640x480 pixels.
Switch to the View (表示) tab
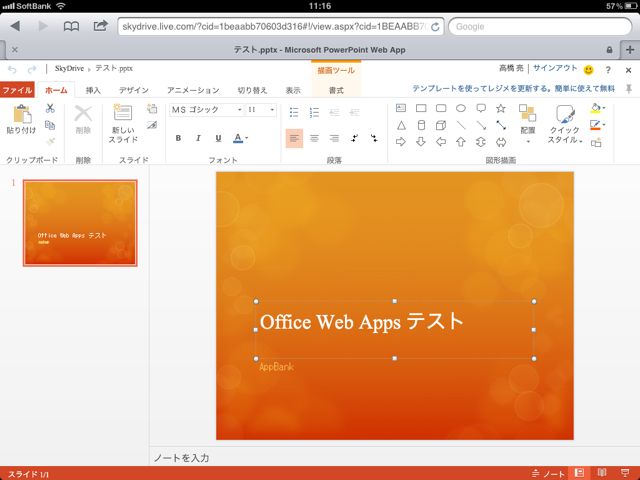[x=293, y=90]
